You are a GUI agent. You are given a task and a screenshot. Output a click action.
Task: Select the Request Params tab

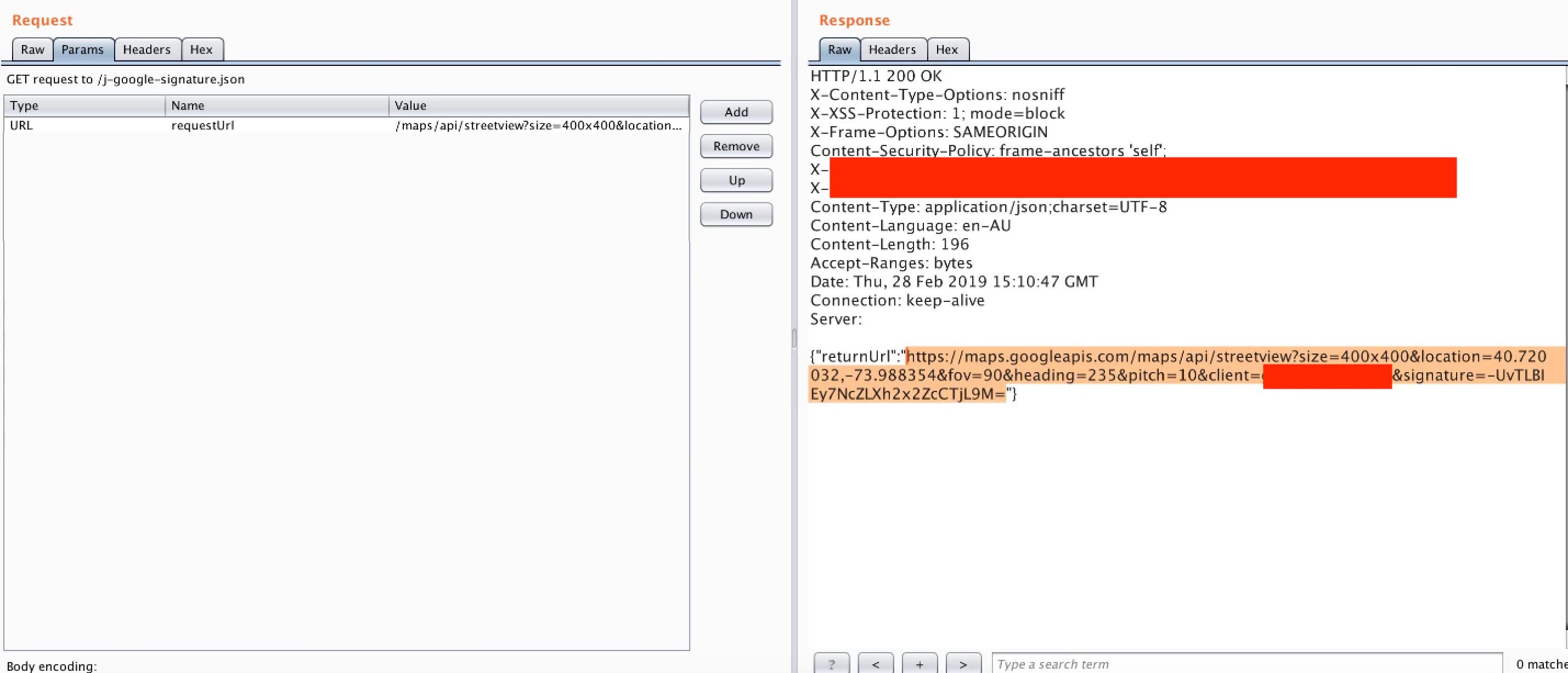83,49
